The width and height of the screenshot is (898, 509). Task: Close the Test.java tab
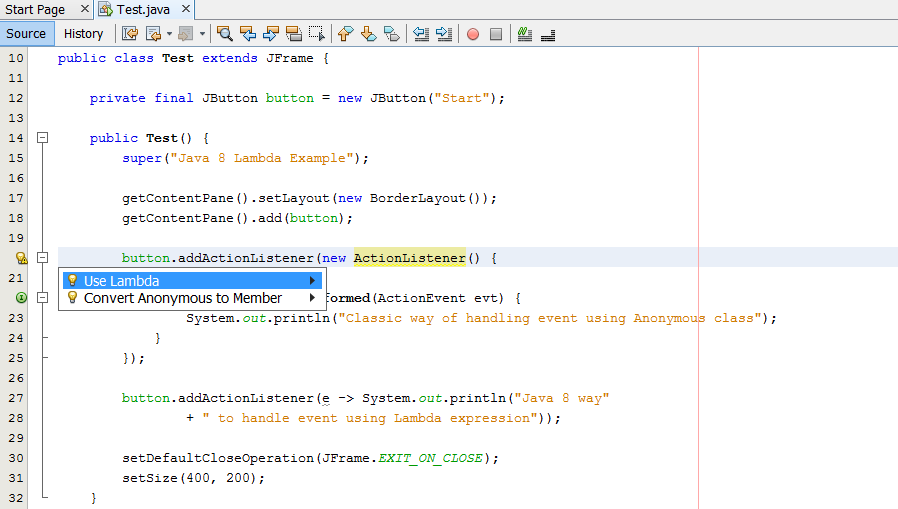186,9
